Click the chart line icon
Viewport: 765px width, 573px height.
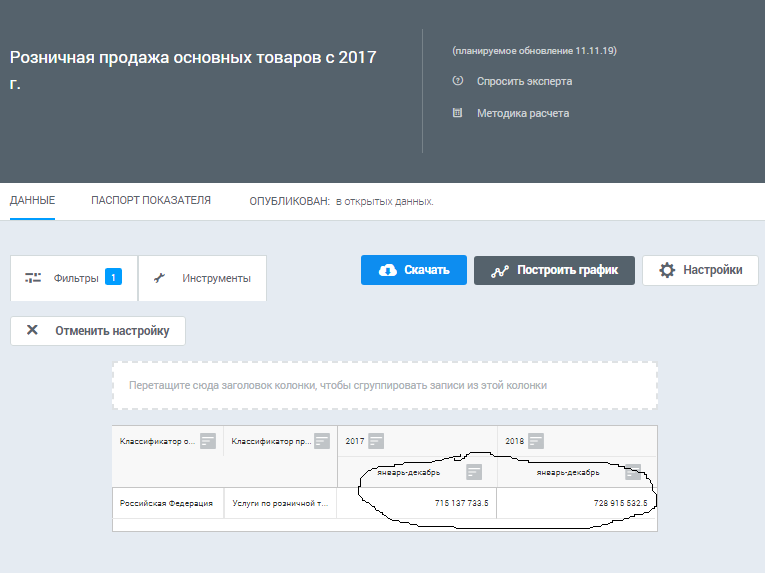[501, 270]
